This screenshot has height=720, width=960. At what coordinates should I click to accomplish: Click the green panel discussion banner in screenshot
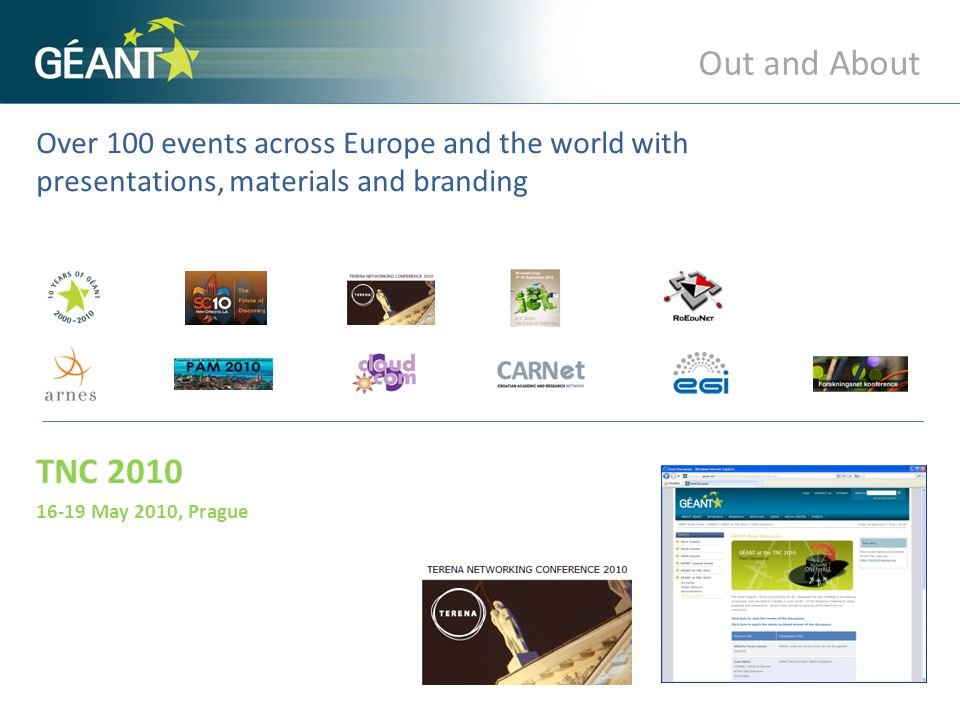click(792, 565)
